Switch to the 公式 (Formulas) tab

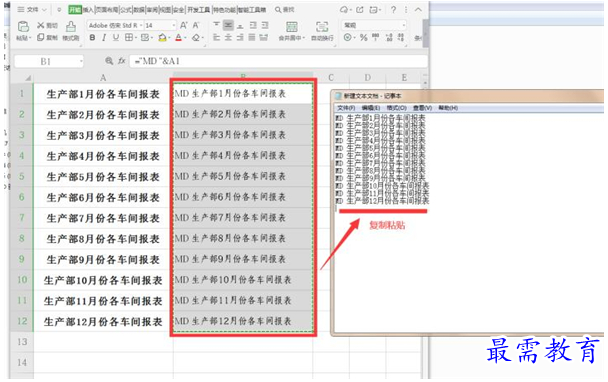pos(126,10)
